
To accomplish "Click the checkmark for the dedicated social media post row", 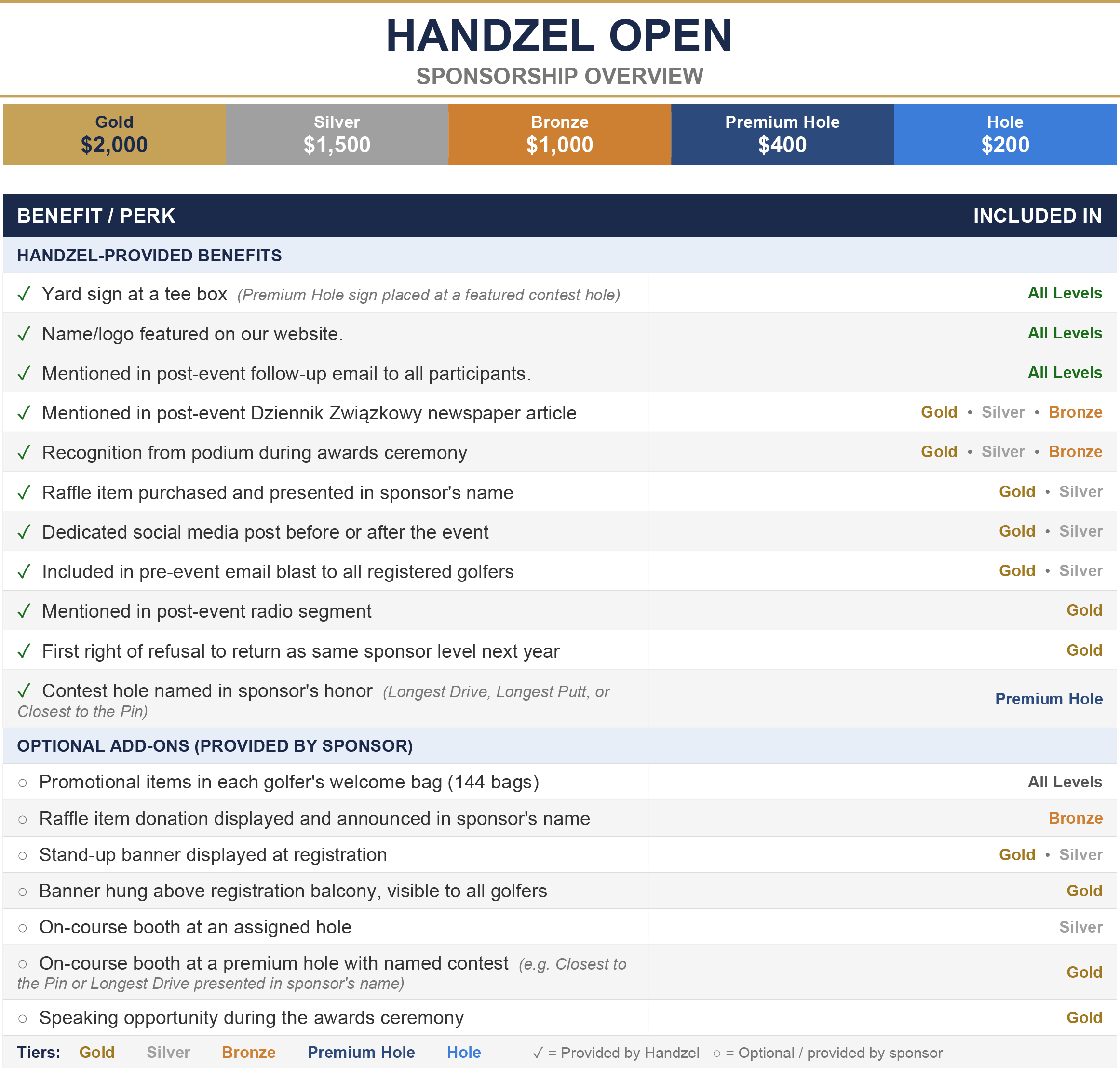I will 24,532.
